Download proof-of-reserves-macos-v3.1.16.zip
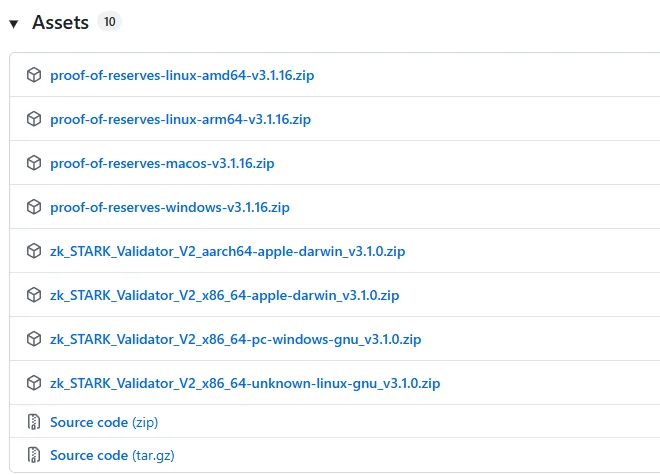This screenshot has width=660, height=475. (162, 163)
